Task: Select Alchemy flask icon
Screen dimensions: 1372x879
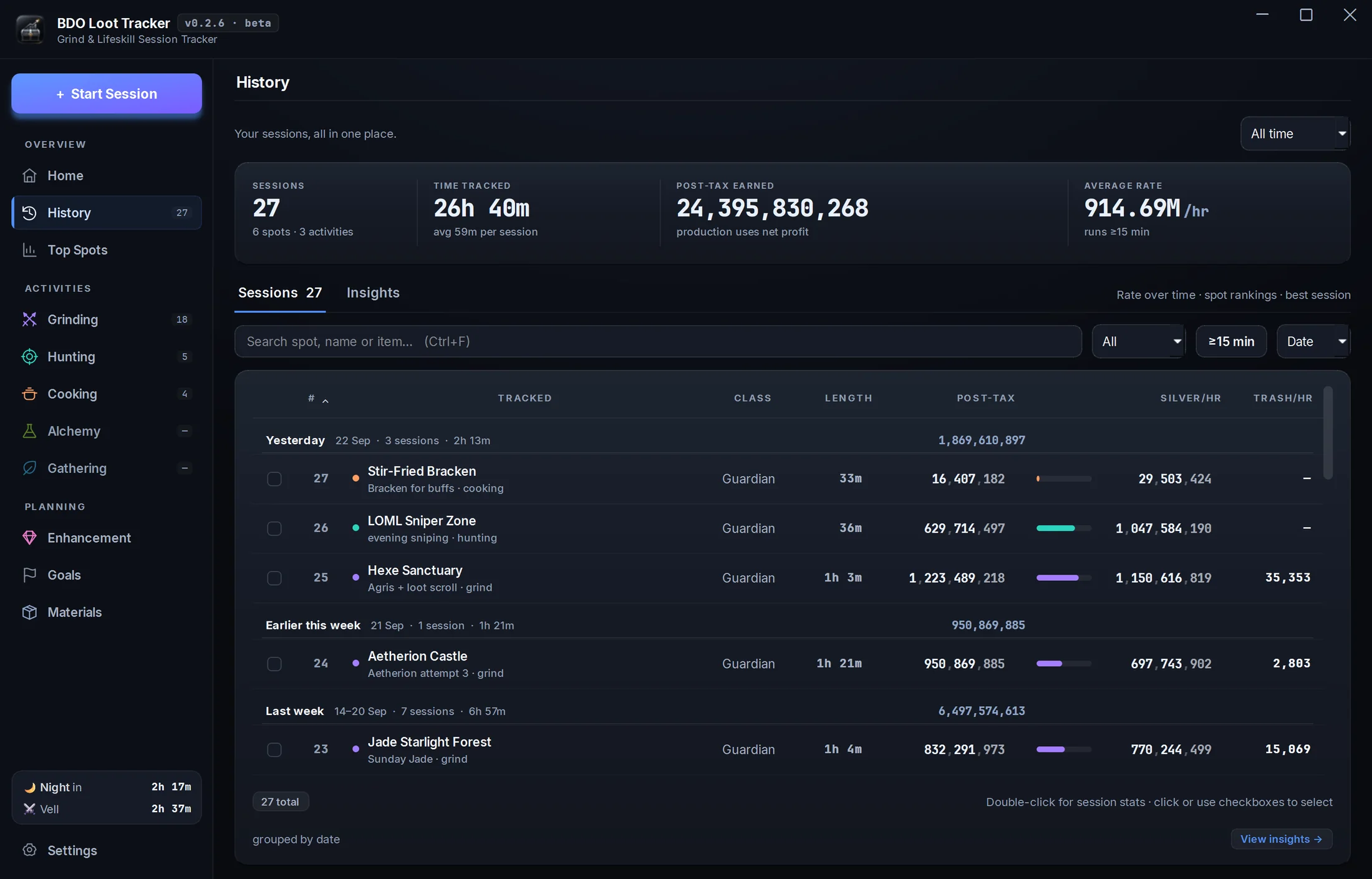Action: pos(29,431)
